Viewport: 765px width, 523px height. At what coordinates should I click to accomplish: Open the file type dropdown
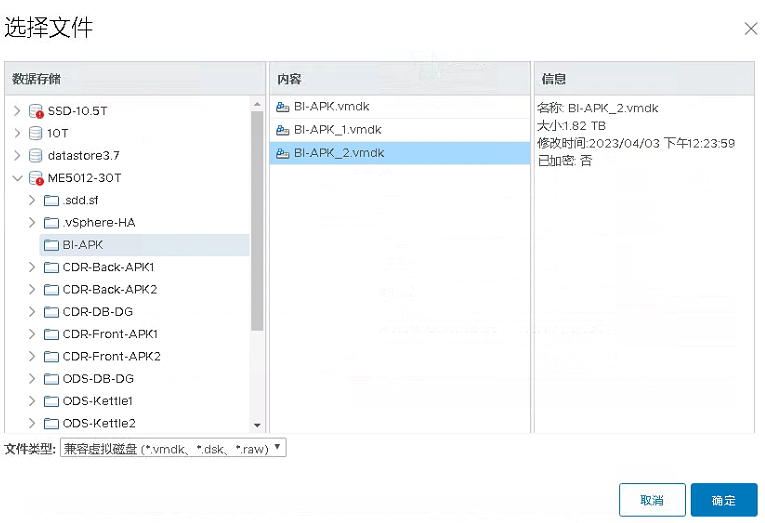pos(173,449)
